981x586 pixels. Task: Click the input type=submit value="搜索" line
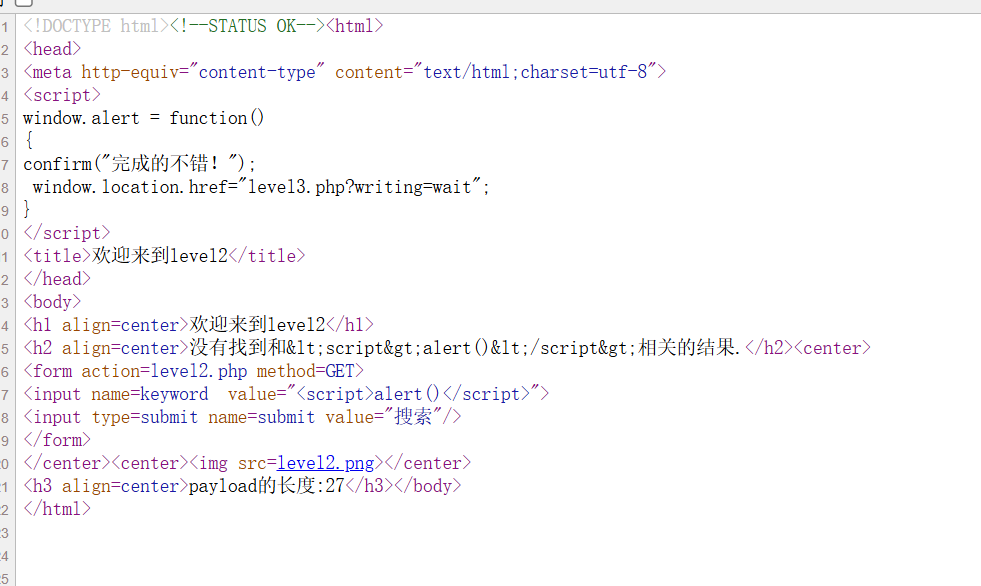point(242,417)
